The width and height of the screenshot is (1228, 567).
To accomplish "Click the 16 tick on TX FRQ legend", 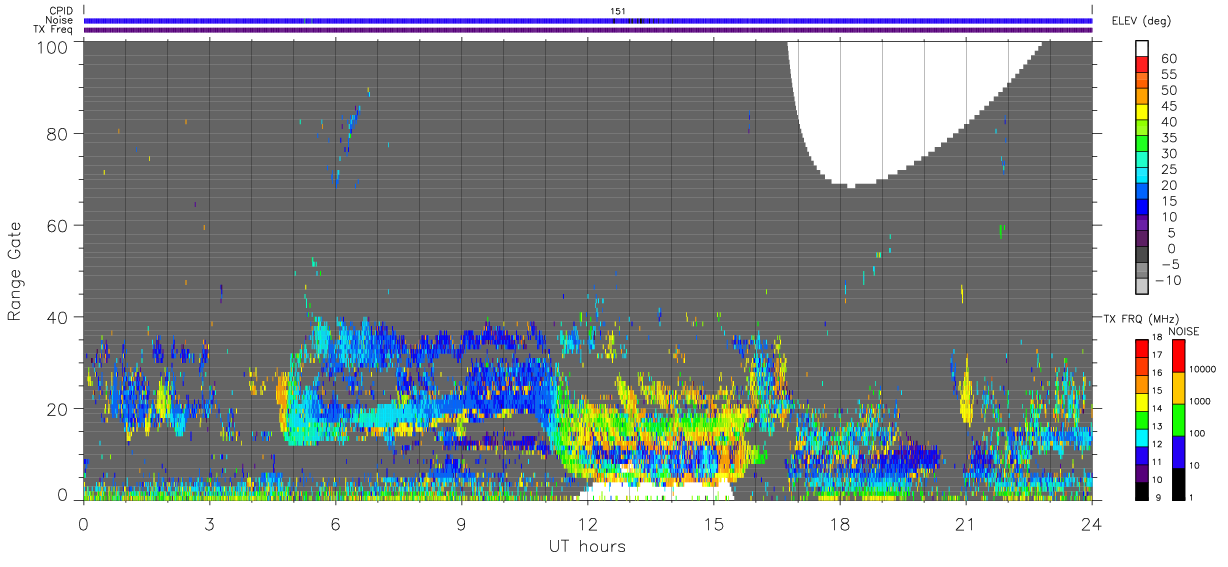I will 1158,372.
